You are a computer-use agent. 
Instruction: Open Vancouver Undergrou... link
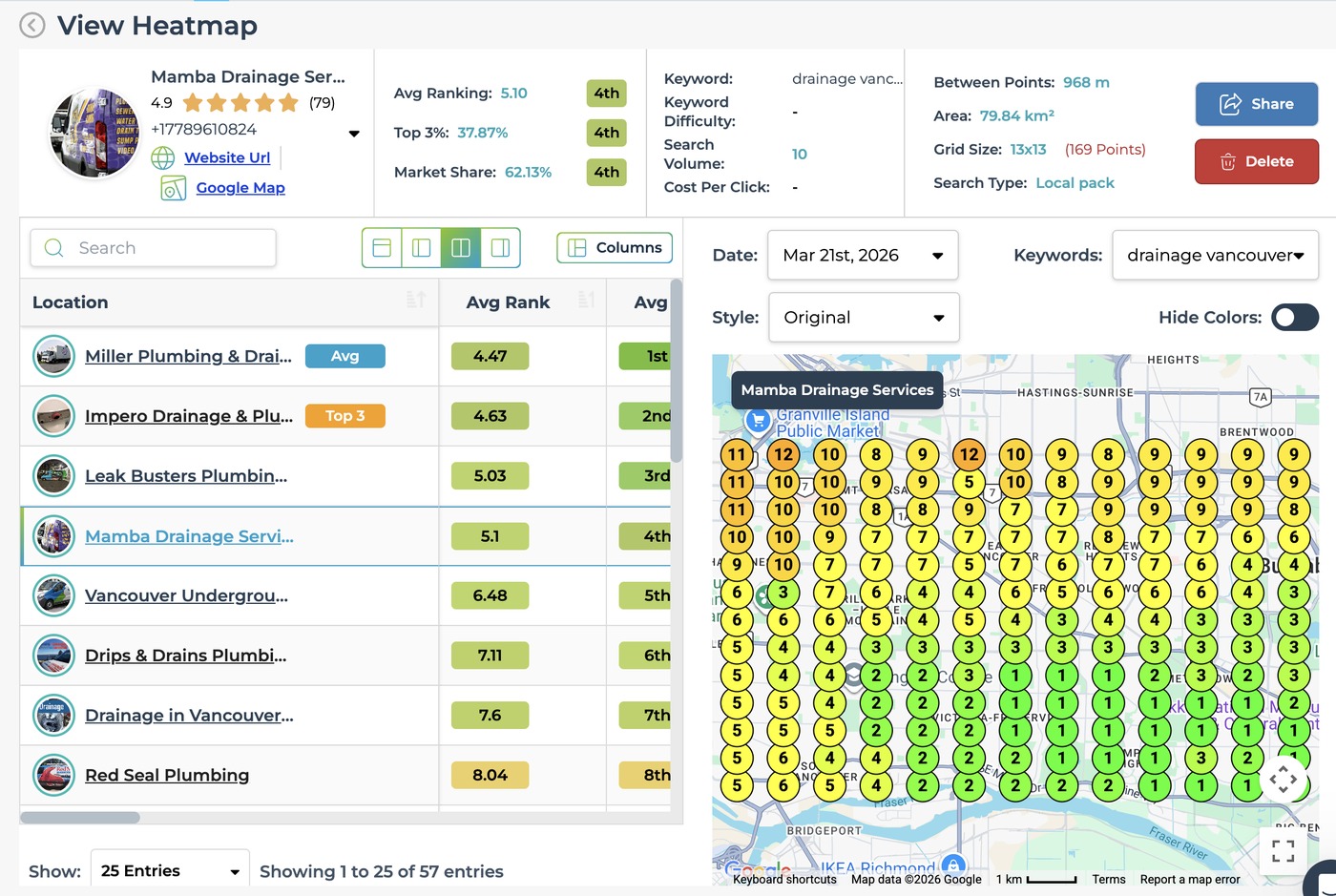click(x=186, y=595)
